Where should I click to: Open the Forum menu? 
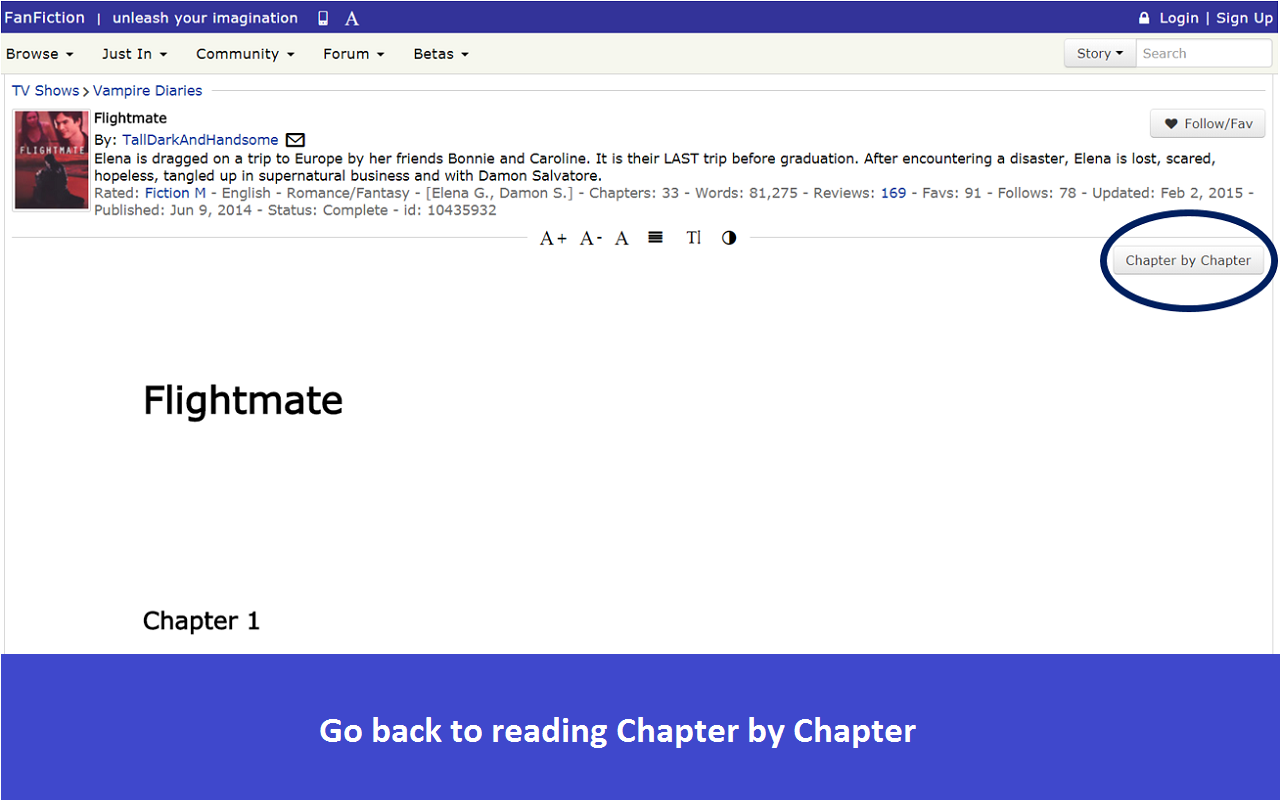pyautogui.click(x=352, y=54)
